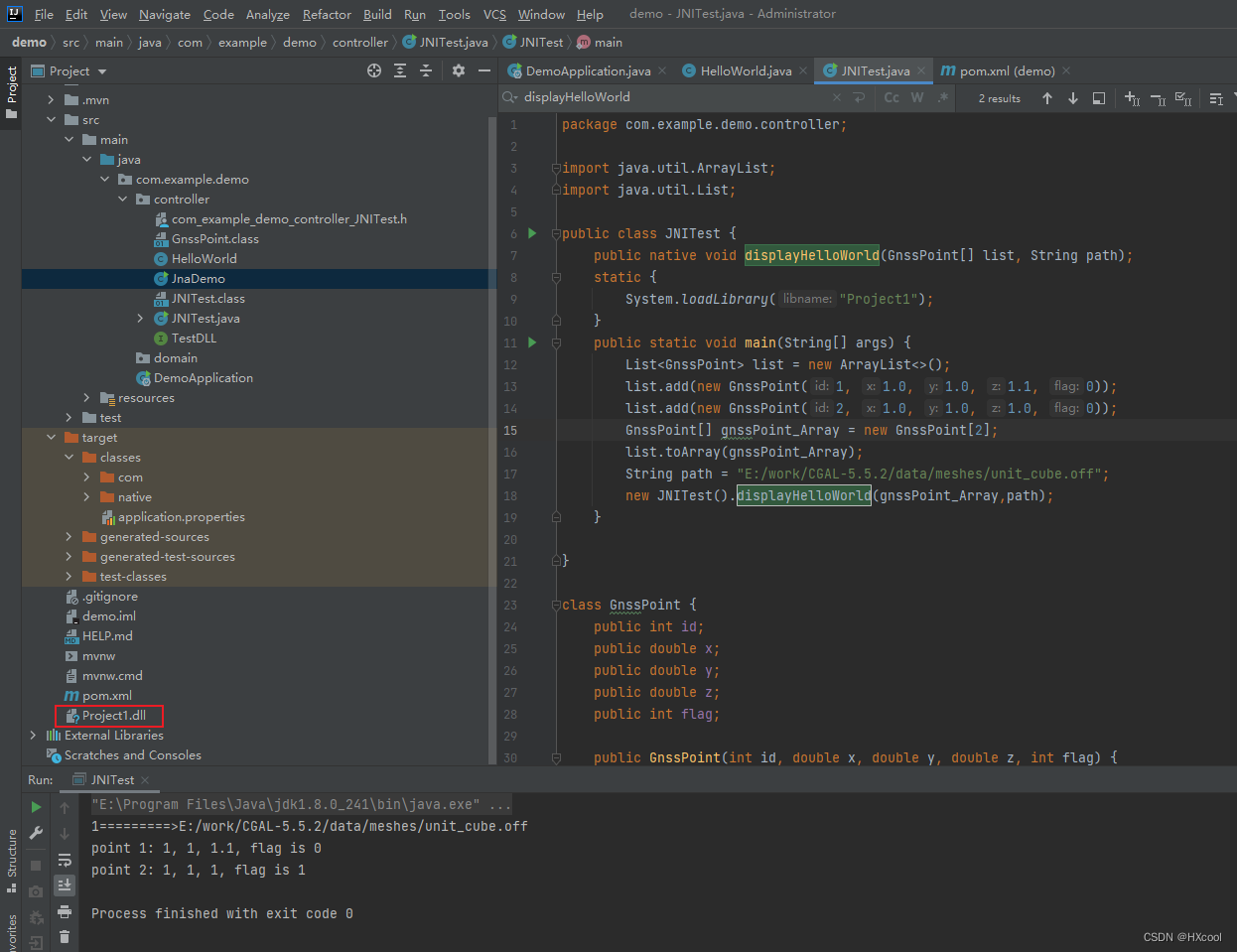1237x952 pixels.
Task: Expand External Libraries node
Action: (33, 736)
